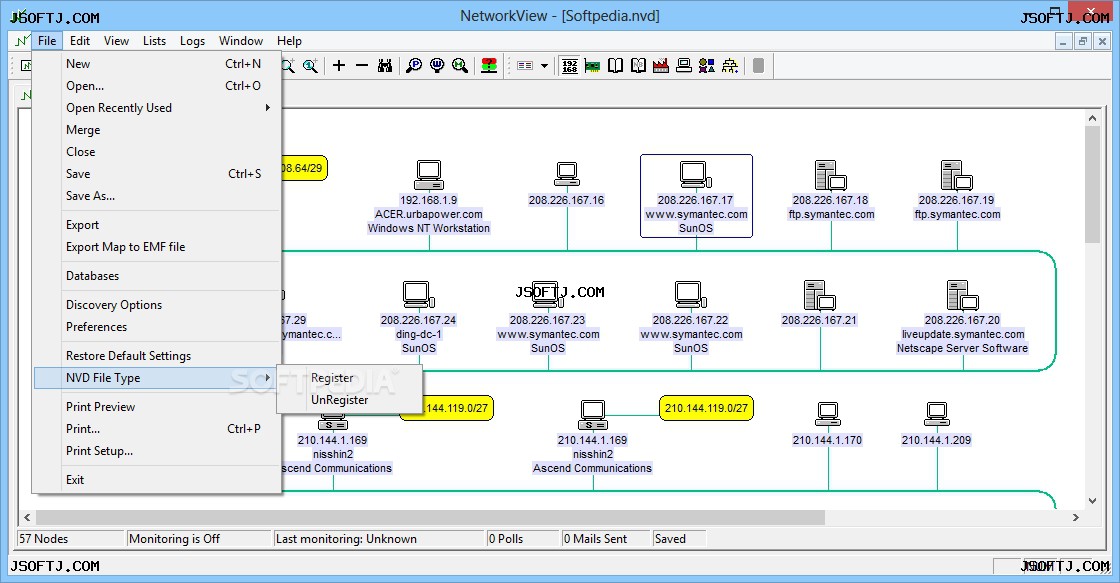Select Close in the File menu

pos(157,151)
